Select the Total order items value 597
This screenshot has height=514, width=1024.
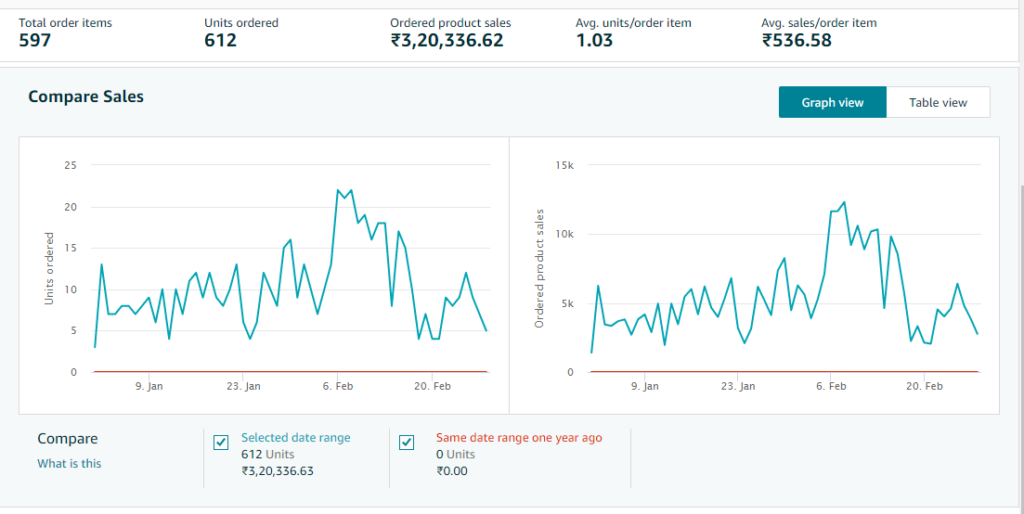point(36,40)
